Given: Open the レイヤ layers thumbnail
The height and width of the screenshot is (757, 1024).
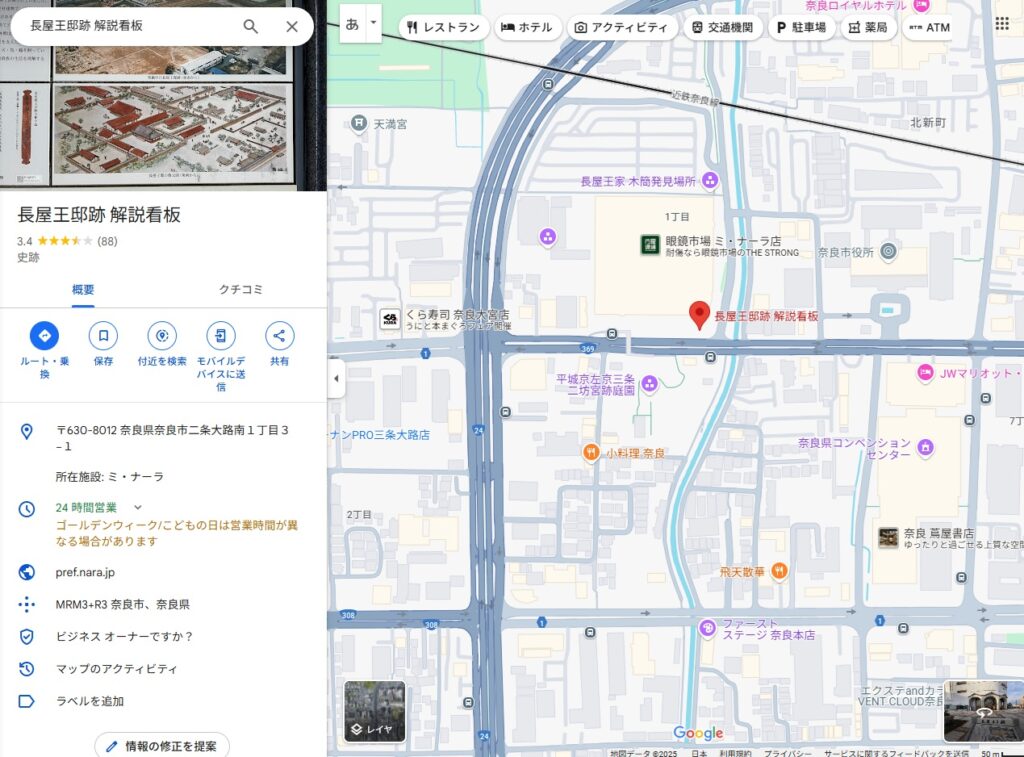Looking at the screenshot, I should [375, 711].
